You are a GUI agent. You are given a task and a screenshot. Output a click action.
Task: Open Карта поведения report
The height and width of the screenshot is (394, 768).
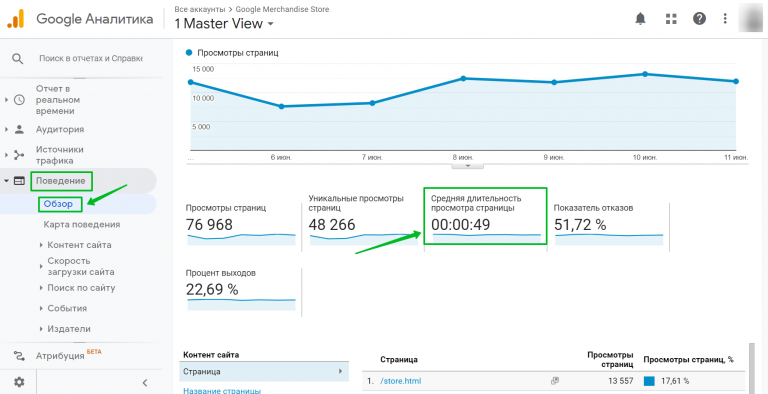click(82, 224)
